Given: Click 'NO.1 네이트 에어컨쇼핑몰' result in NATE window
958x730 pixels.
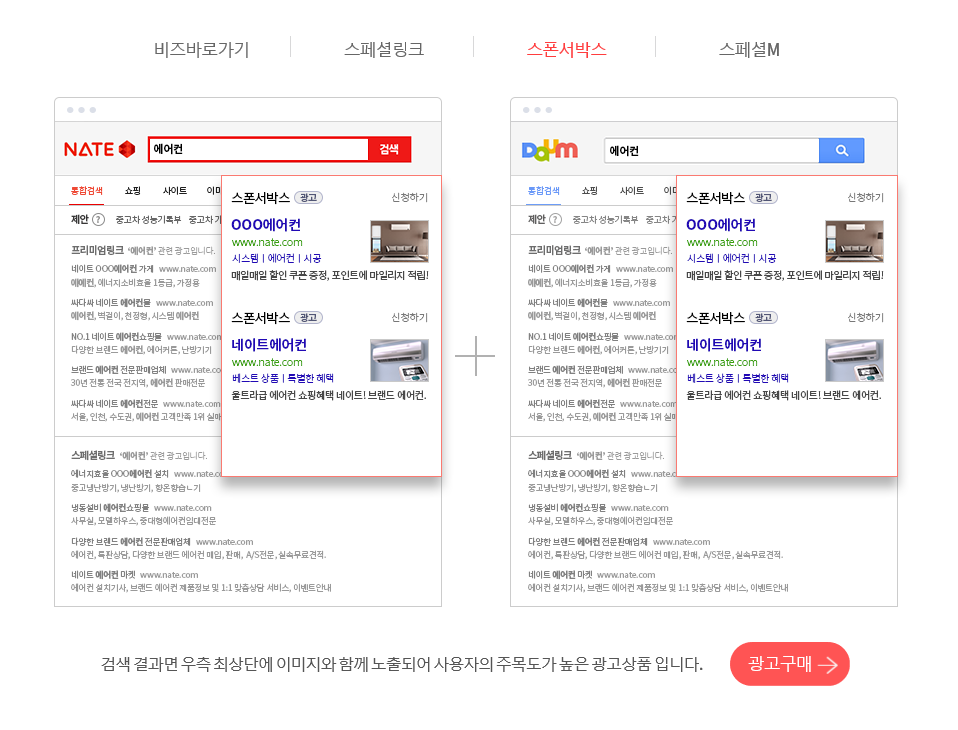Looking at the screenshot, I should point(116,337).
